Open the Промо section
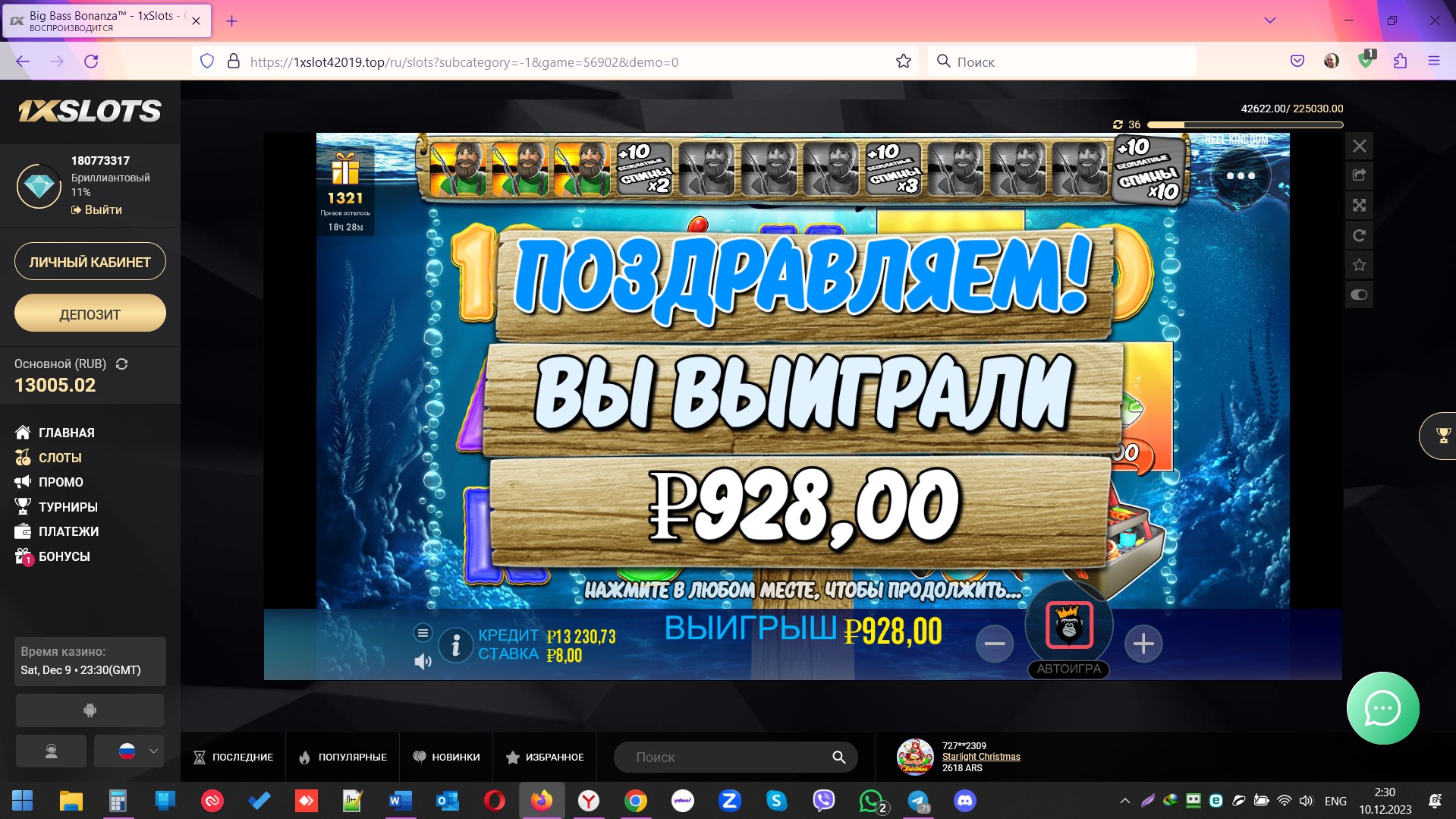 [x=49, y=482]
